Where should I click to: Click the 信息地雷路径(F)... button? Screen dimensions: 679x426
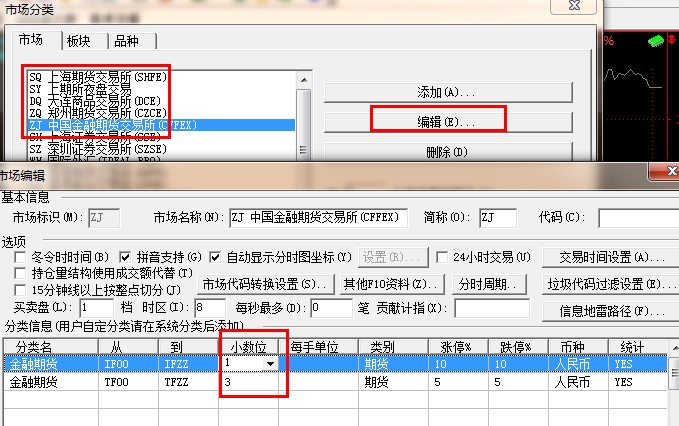coord(611,311)
